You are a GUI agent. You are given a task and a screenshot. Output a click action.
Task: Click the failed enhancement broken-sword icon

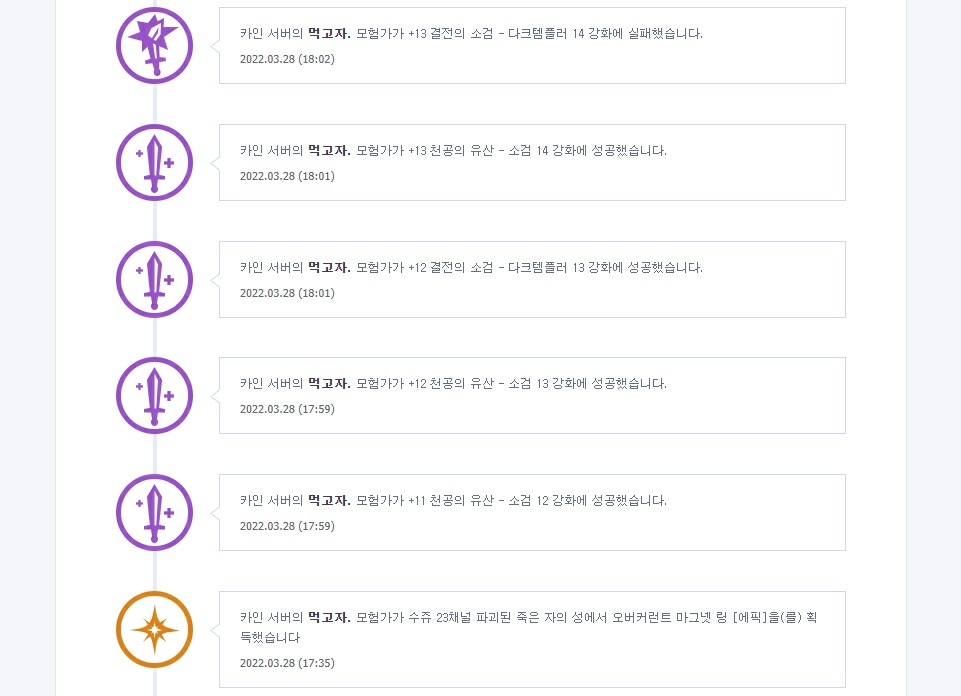coord(154,45)
